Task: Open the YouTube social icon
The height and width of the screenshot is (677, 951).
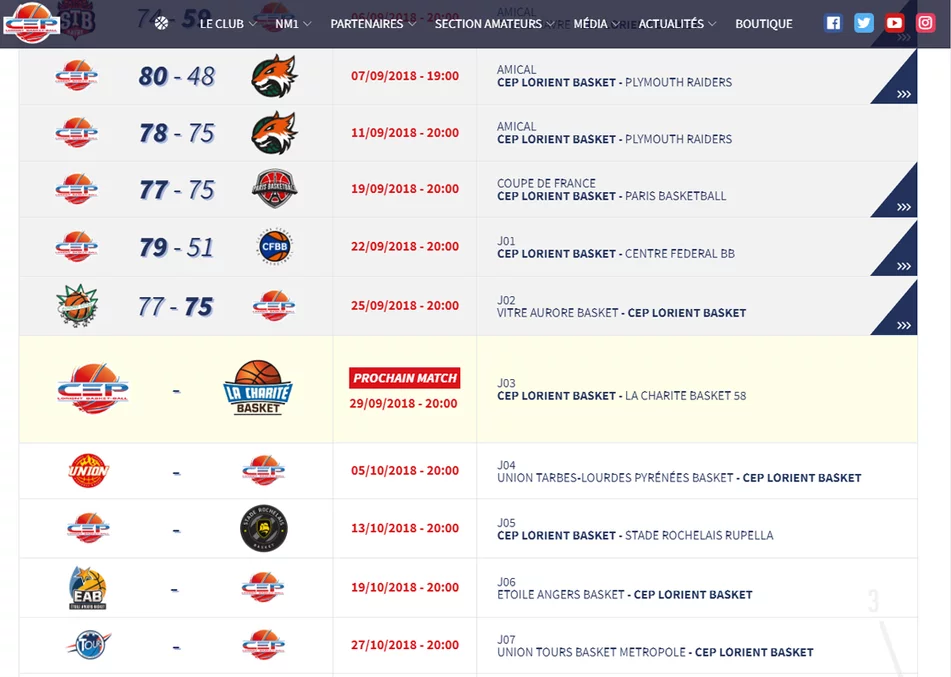Action: click(x=894, y=23)
